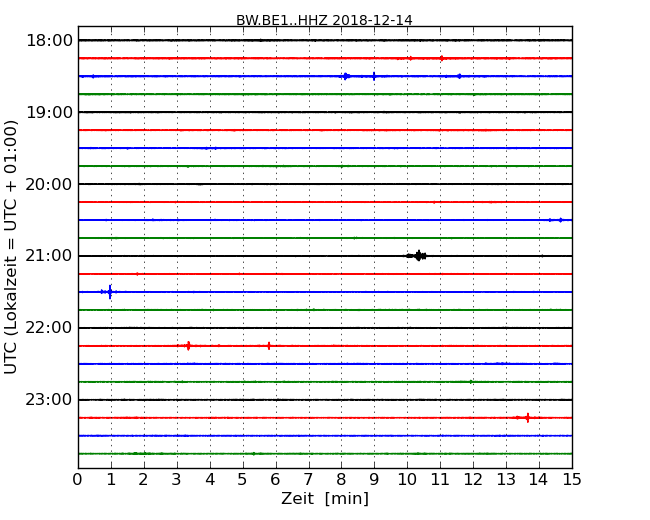Click x-axis tick label 0
650x520 pixels.
pos(78,479)
